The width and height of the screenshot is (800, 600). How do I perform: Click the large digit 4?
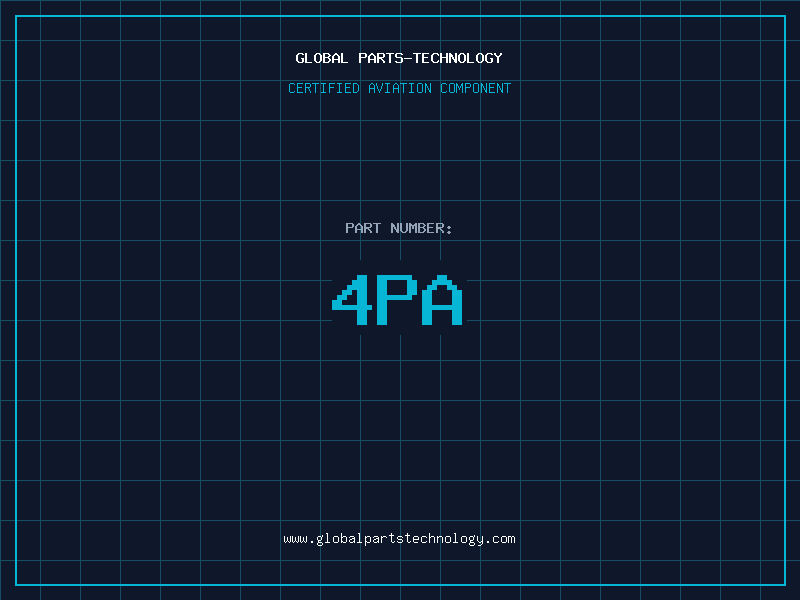pyautogui.click(x=352, y=300)
